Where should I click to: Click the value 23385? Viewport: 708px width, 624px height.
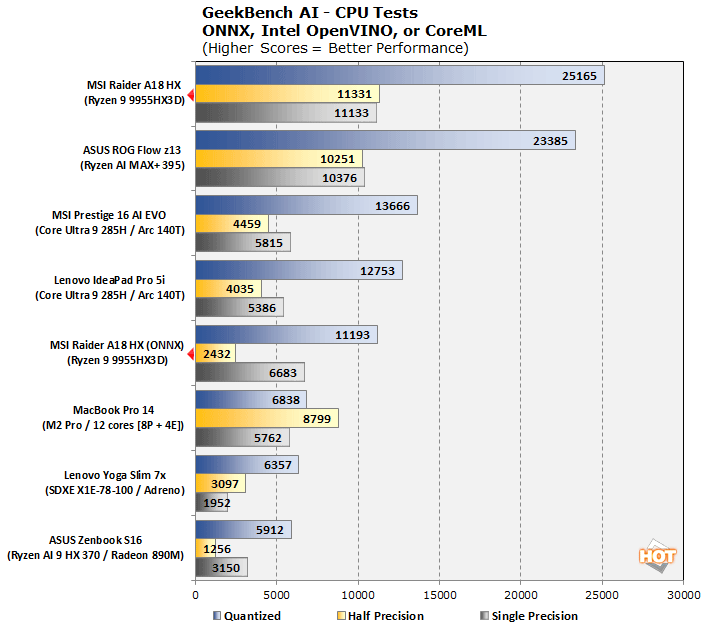click(x=550, y=141)
